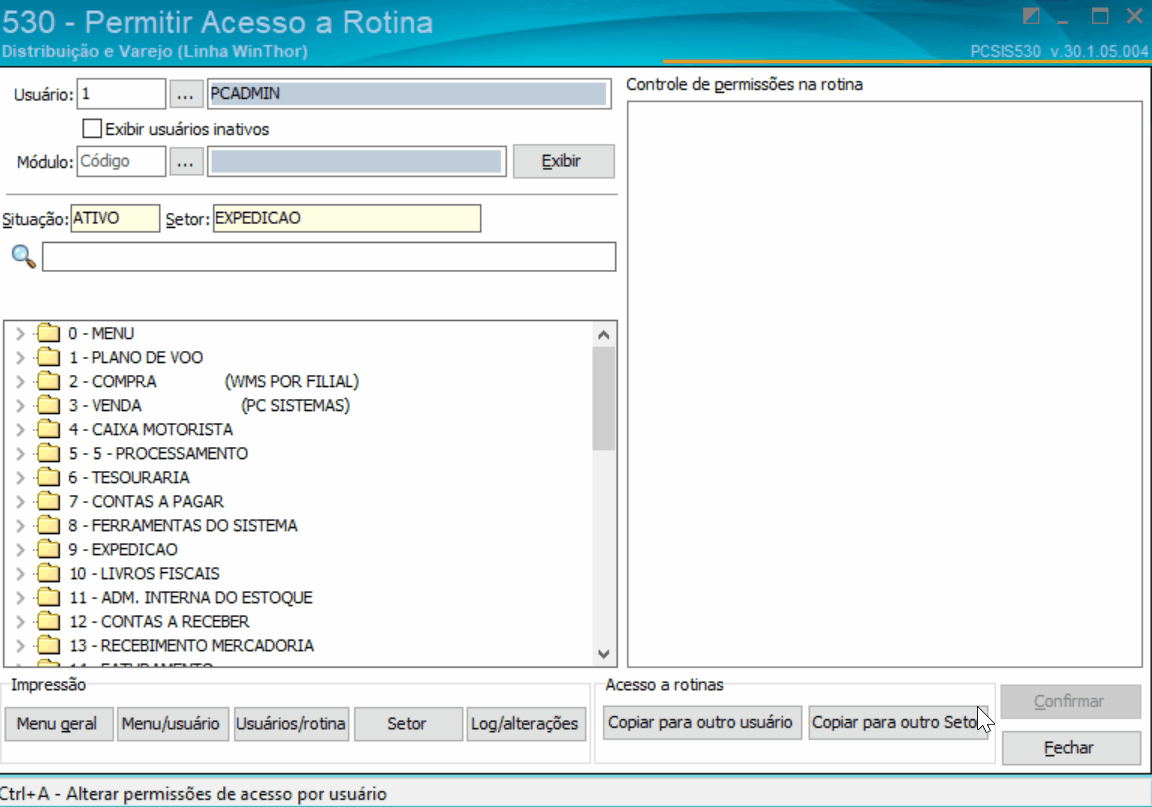Image resolution: width=1152 pixels, height=807 pixels.
Task: Click the Controle de permissões panel area
Action: tap(885, 384)
